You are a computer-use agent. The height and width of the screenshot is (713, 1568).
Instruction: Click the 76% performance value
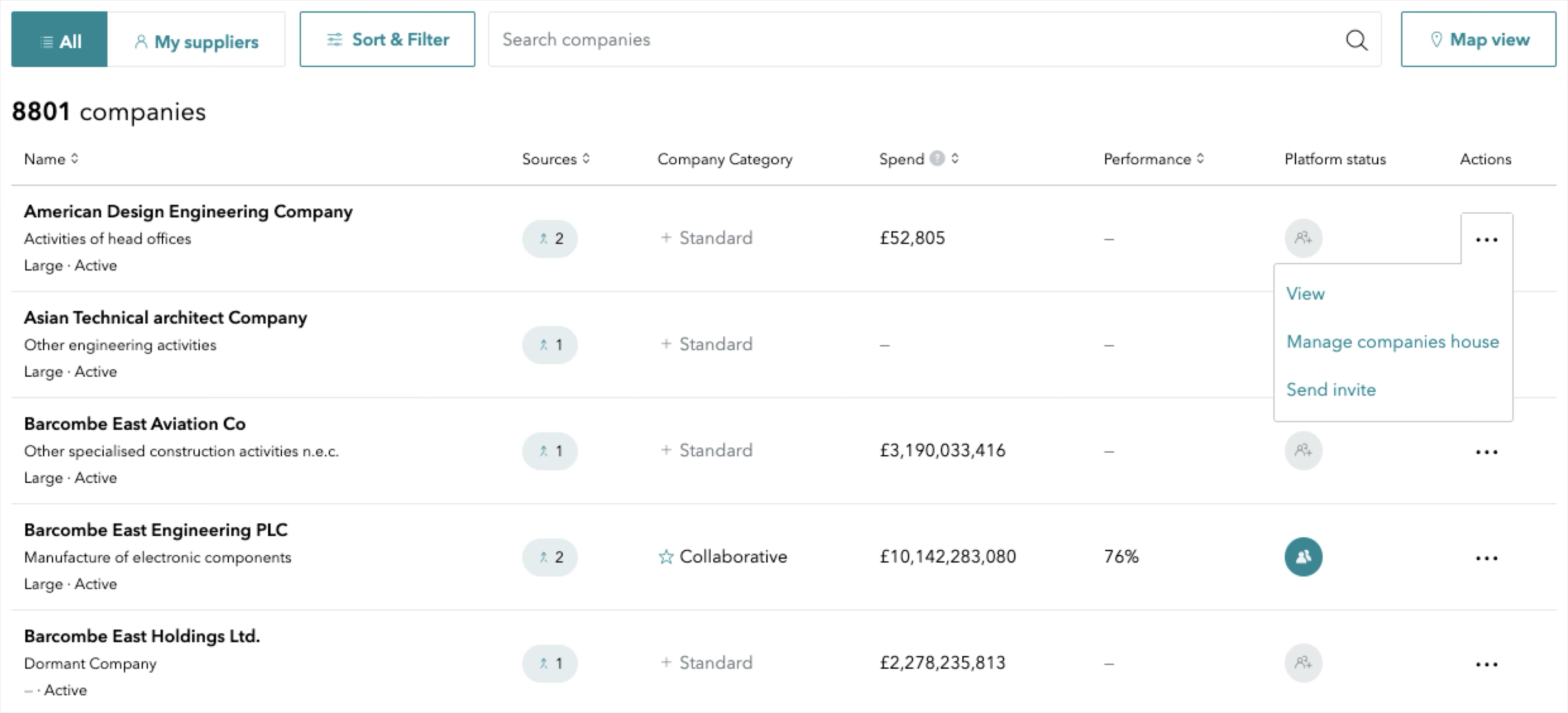point(1121,557)
